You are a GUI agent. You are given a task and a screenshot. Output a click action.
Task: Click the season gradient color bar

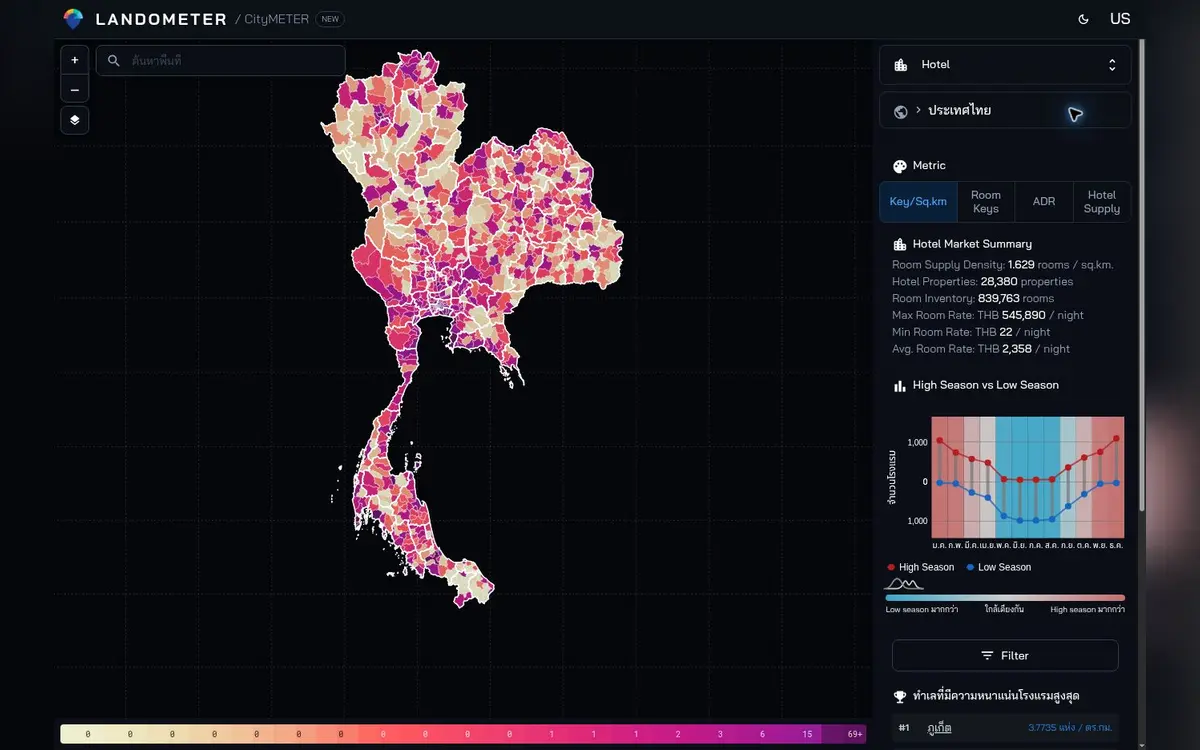1005,597
